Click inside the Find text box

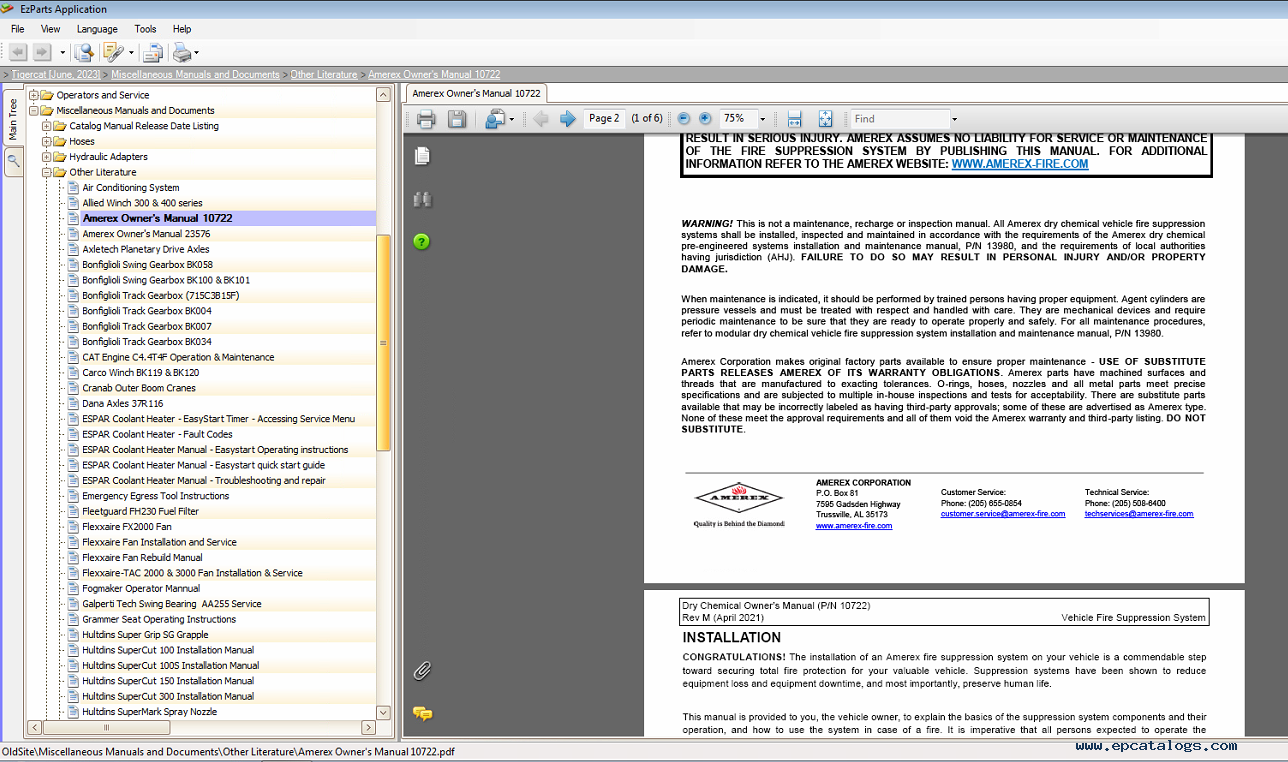(x=898, y=119)
